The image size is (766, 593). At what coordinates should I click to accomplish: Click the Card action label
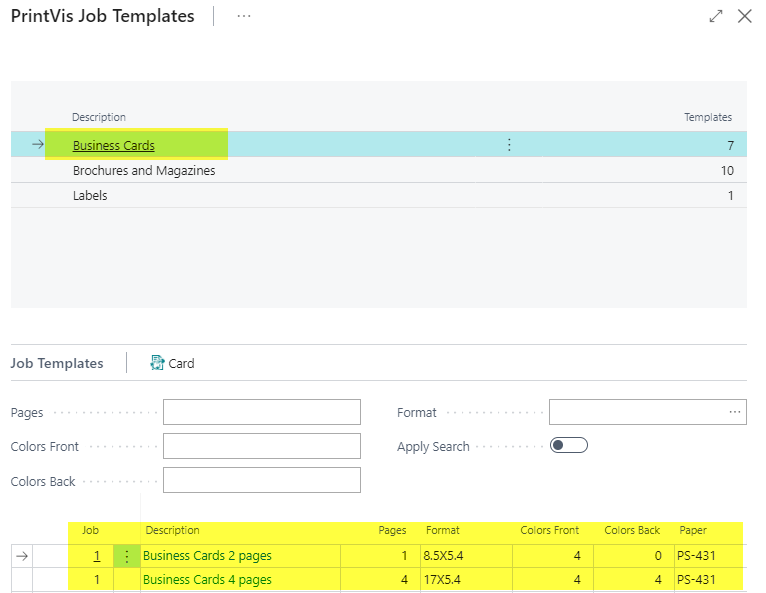click(x=181, y=363)
